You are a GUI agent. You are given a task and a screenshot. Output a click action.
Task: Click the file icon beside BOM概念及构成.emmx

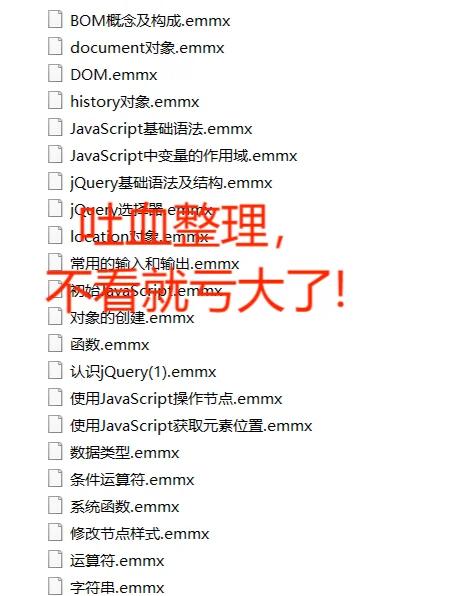55,19
